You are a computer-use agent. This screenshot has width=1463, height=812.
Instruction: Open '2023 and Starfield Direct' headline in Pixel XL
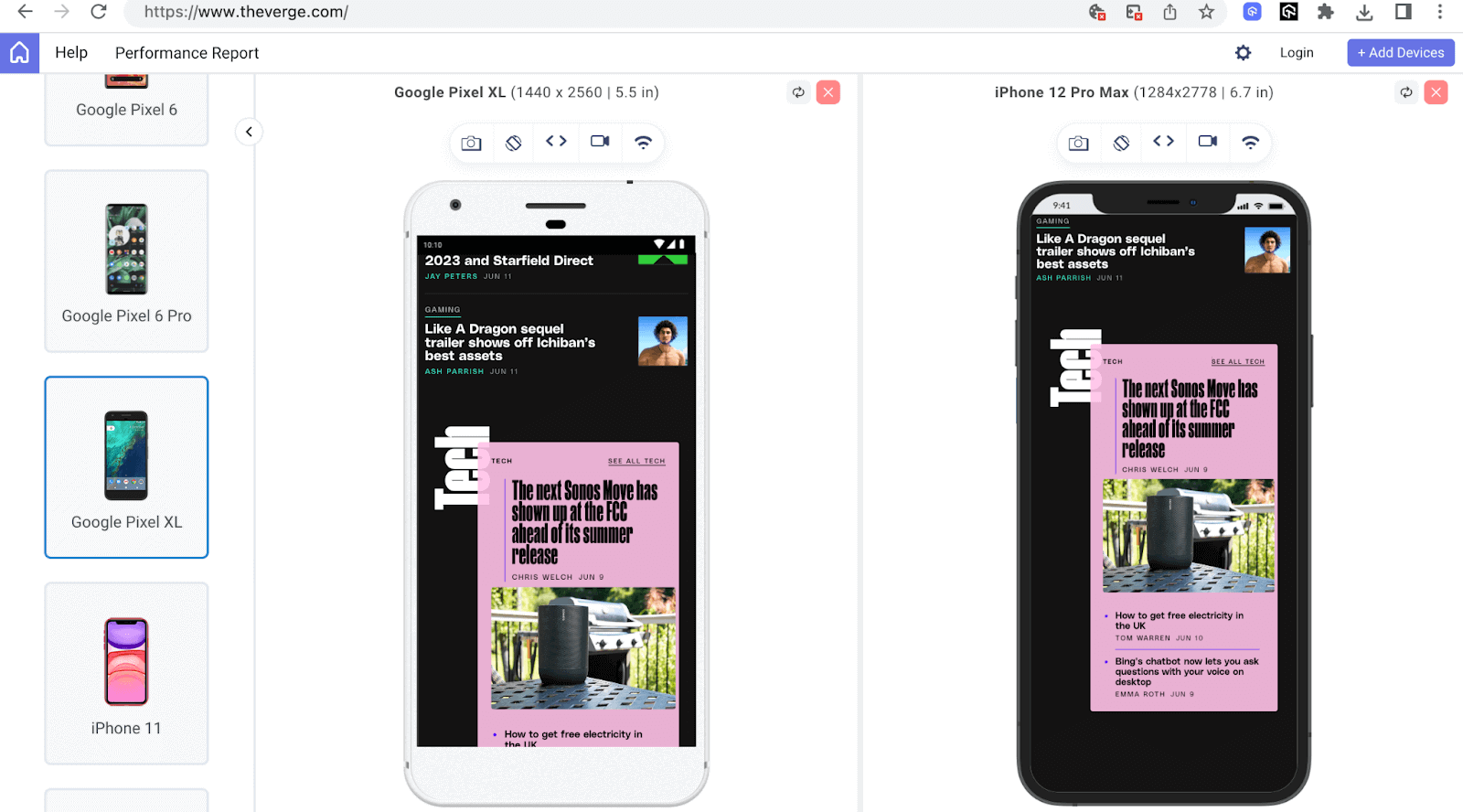pyautogui.click(x=509, y=261)
